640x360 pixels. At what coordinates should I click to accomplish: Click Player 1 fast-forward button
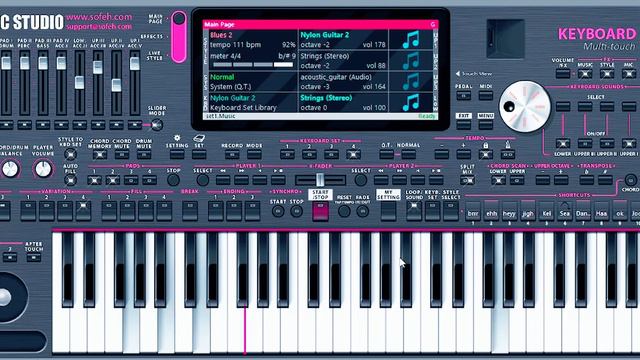241,180
